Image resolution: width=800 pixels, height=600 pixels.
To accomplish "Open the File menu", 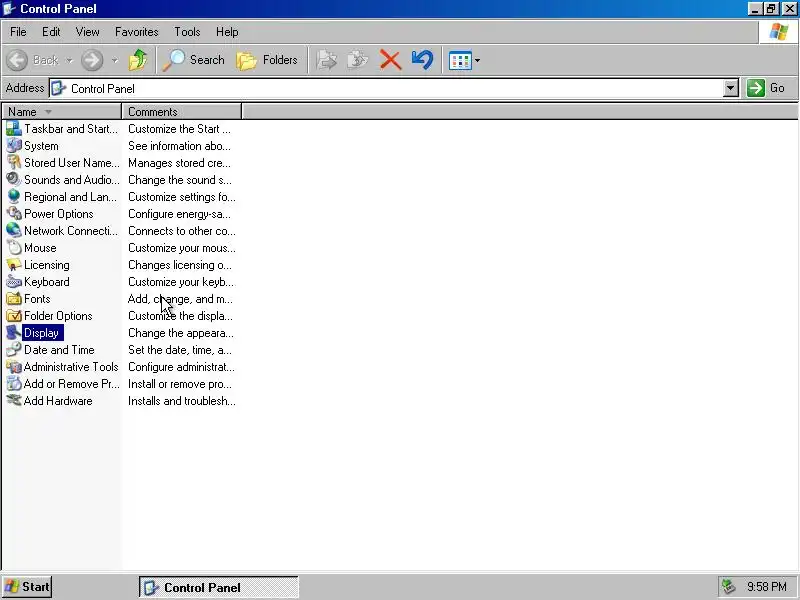I will pos(18,32).
